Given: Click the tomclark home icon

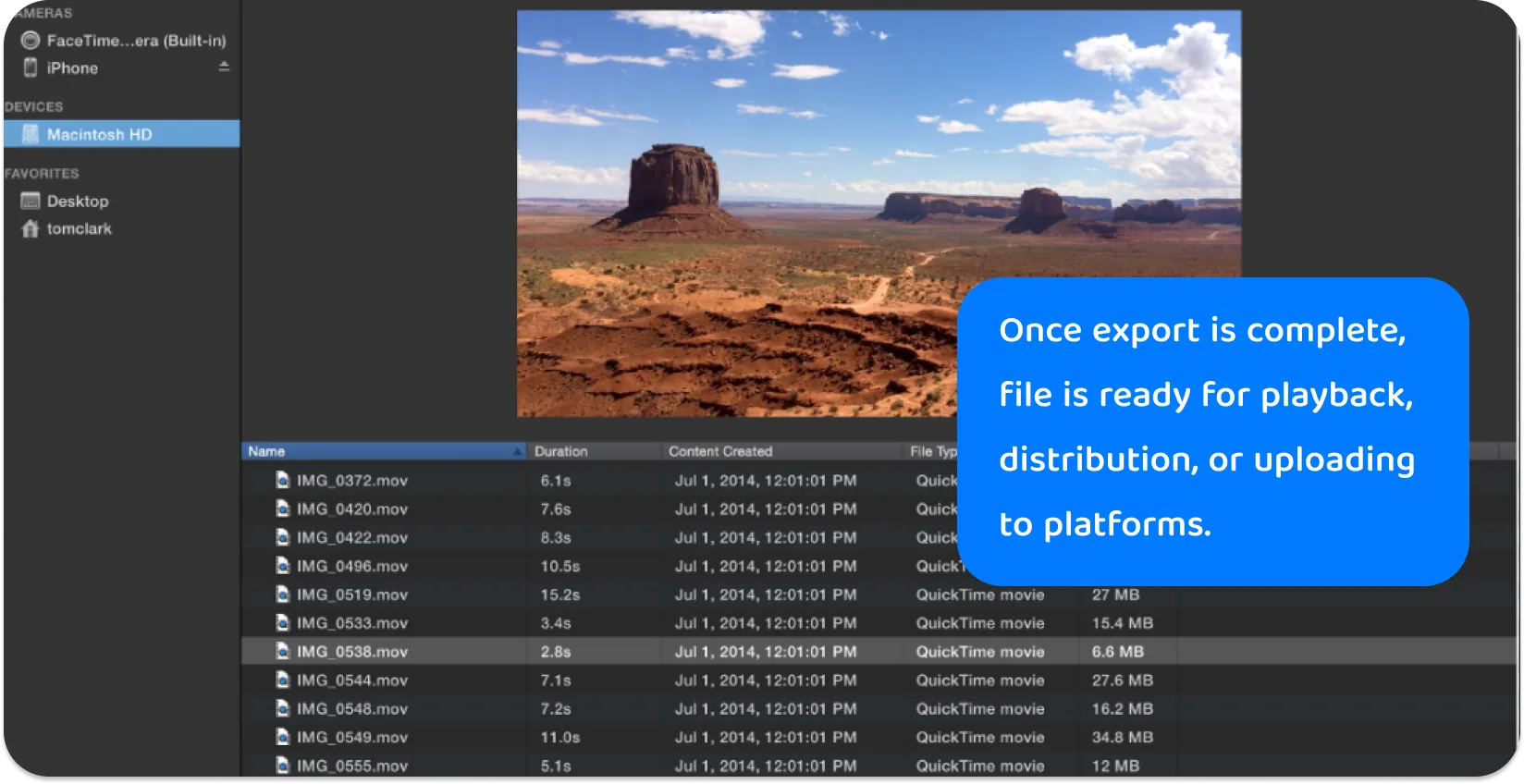Looking at the screenshot, I should coord(31,228).
